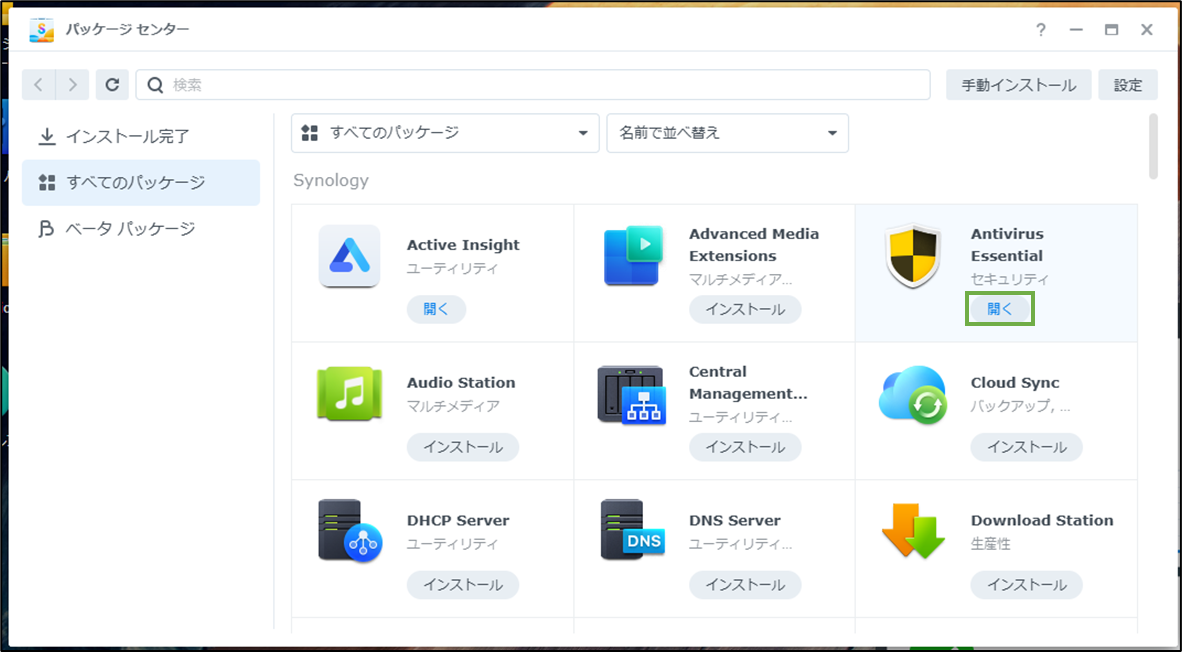Image resolution: width=1182 pixels, height=652 pixels.
Task: Open Active Insight with 開く button
Action: pyautogui.click(x=436, y=309)
